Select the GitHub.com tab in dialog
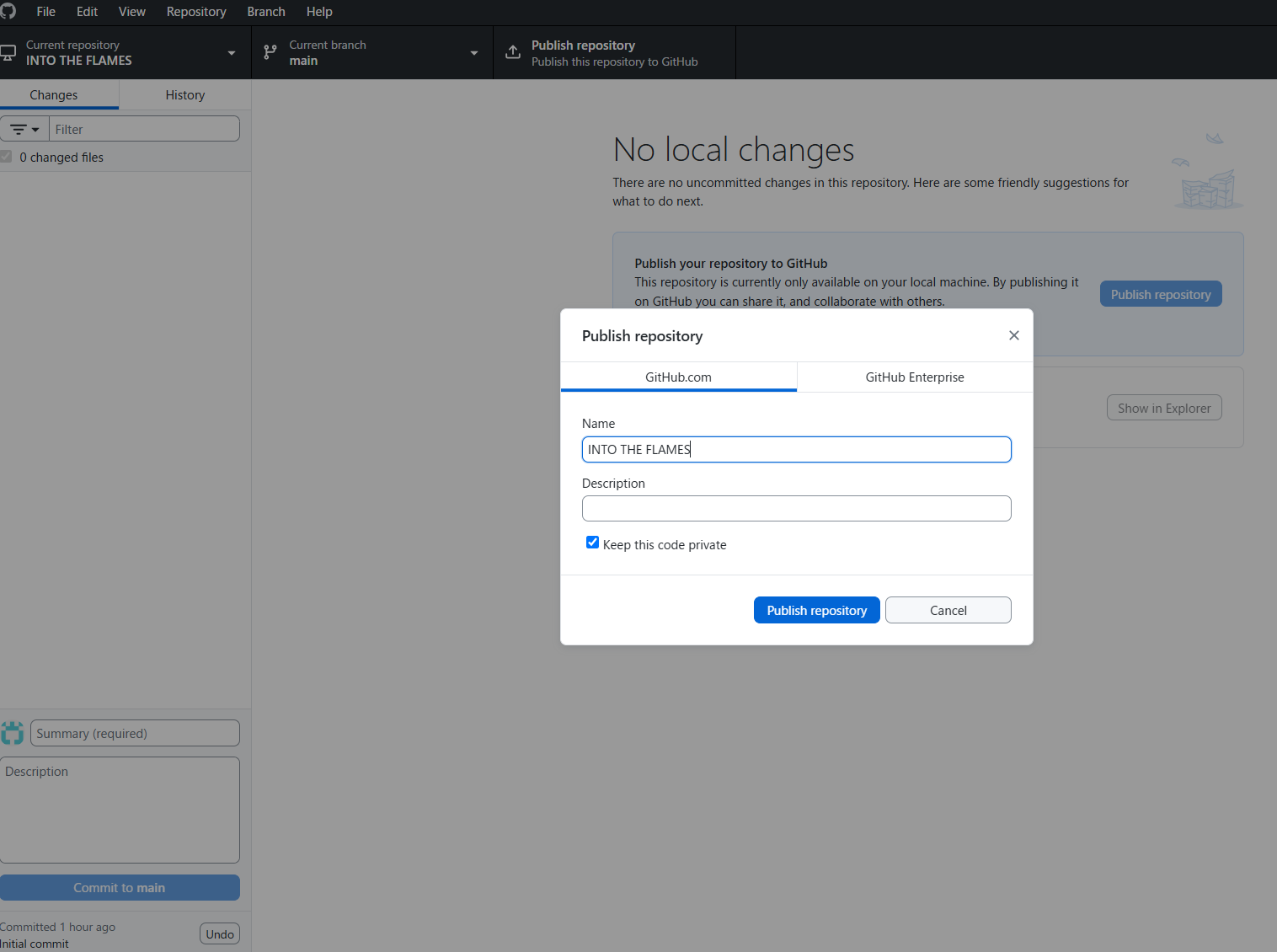 point(679,377)
